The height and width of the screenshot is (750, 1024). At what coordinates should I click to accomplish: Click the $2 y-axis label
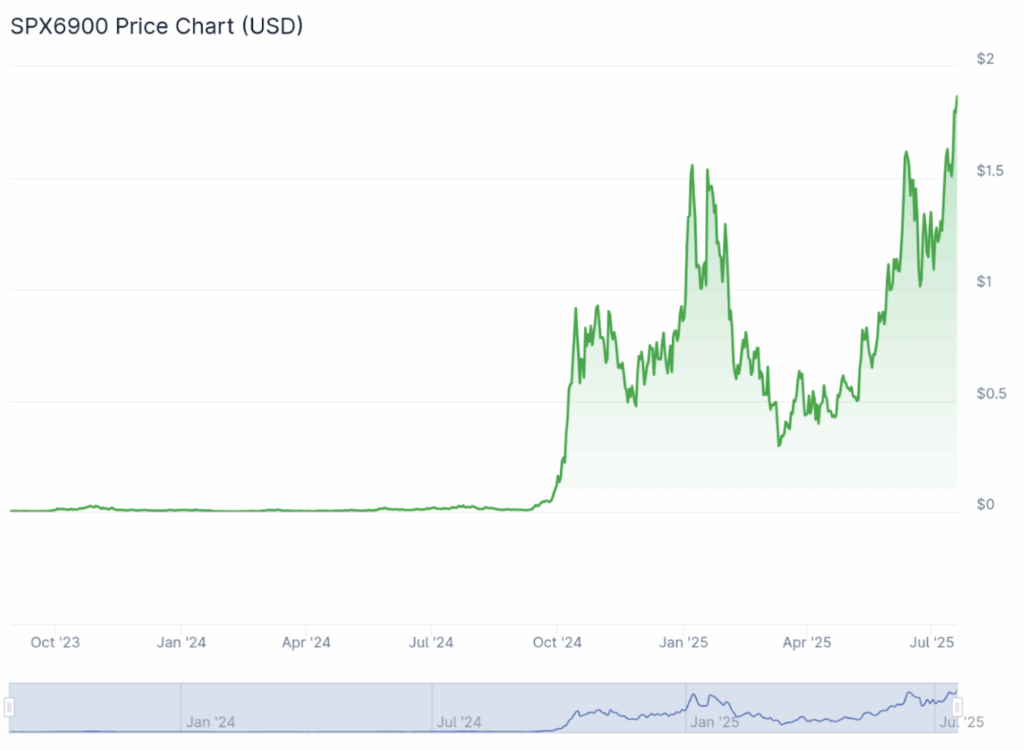click(x=985, y=60)
